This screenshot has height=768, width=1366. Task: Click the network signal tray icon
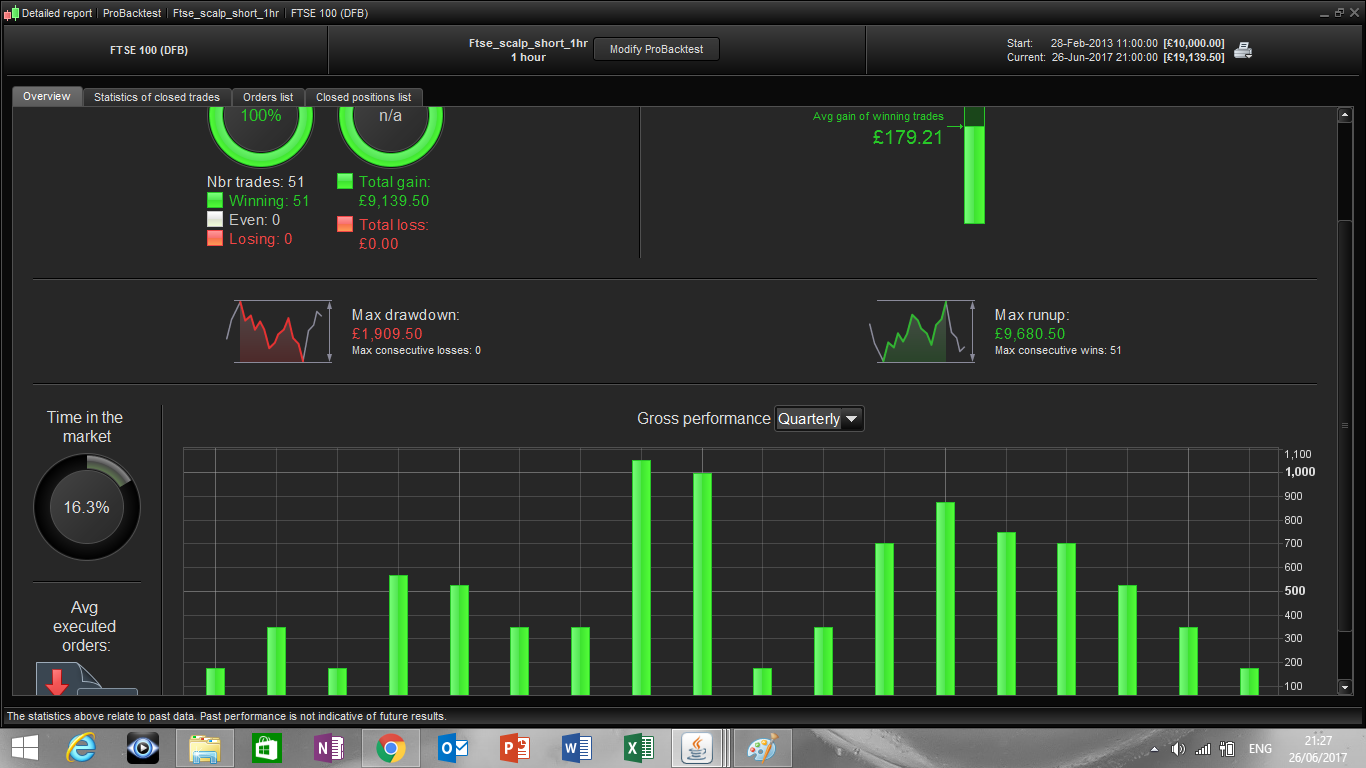click(x=1203, y=749)
